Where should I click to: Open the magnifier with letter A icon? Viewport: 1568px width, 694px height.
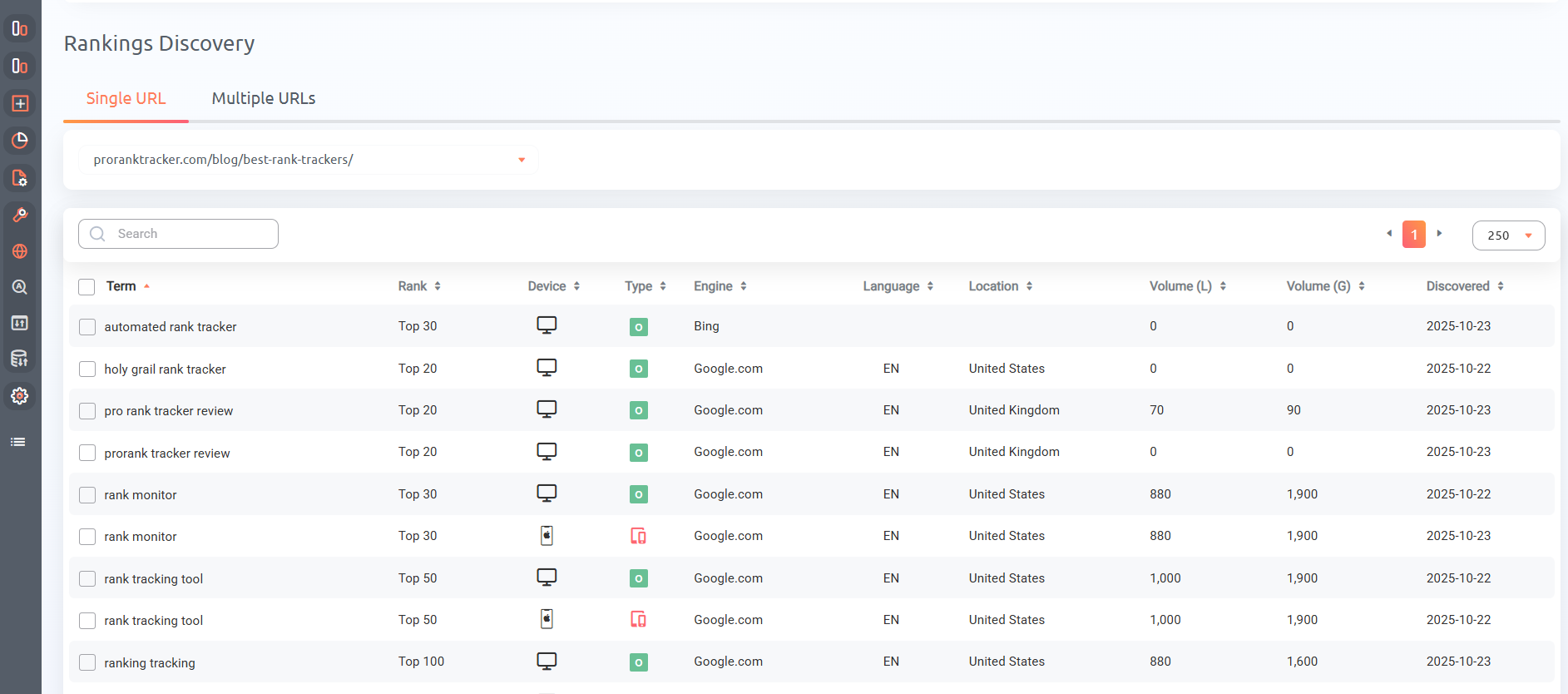pos(20,287)
